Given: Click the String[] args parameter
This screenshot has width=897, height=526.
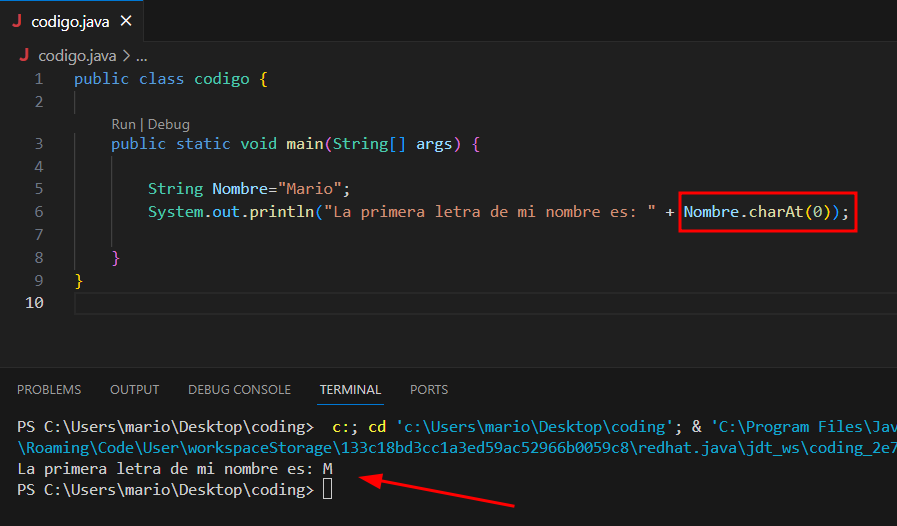Looking at the screenshot, I should [x=392, y=144].
